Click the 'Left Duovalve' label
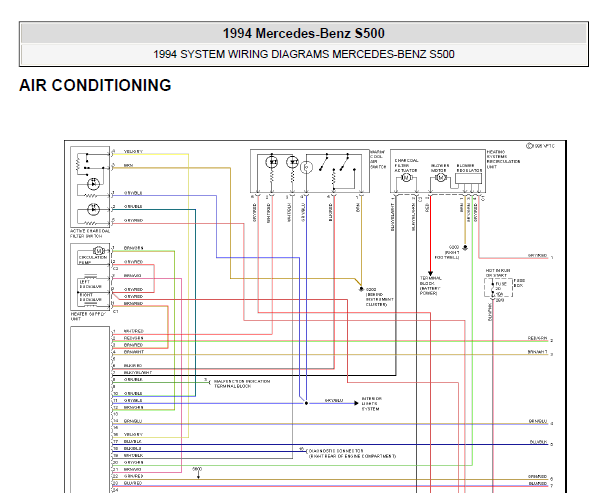The width and height of the screenshot is (603, 493). [x=90, y=284]
